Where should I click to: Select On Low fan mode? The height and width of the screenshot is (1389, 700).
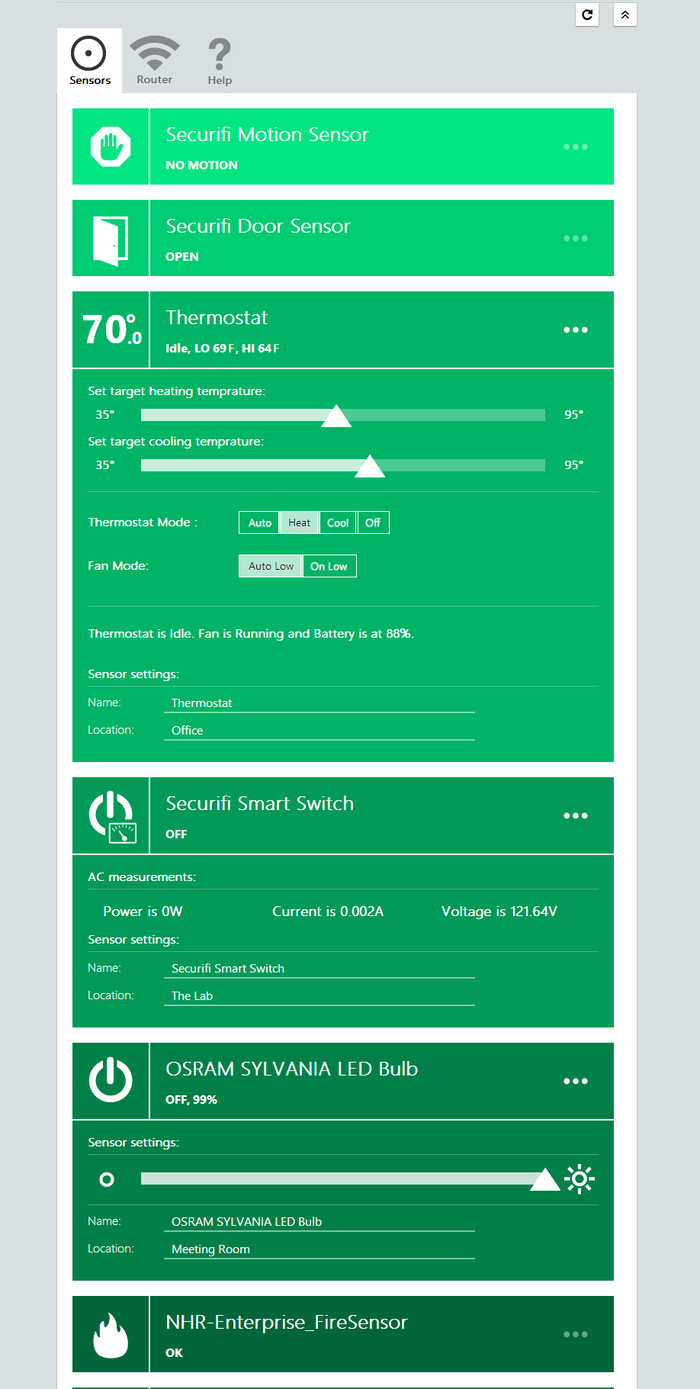click(x=329, y=566)
